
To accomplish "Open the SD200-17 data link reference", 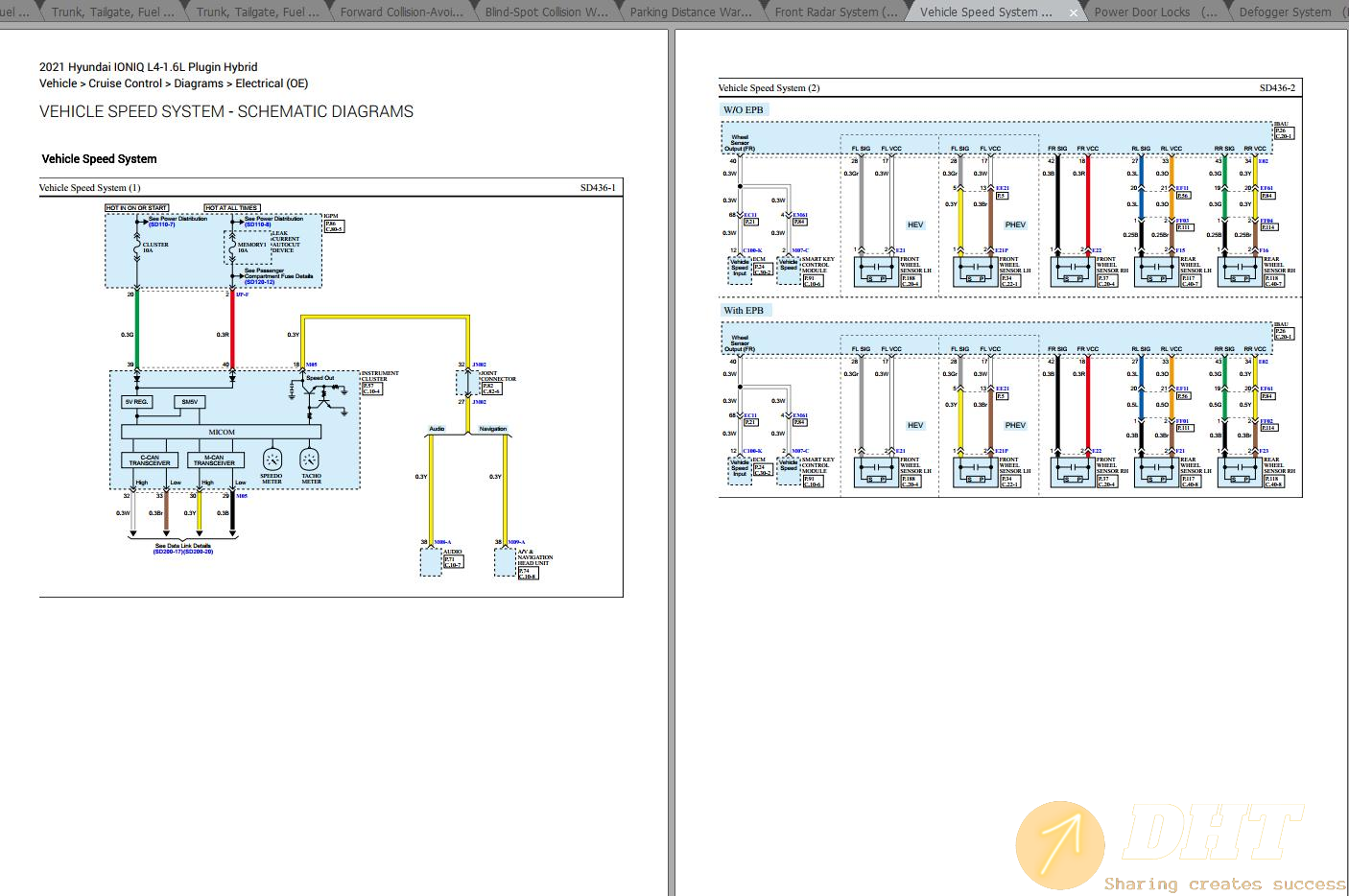I will coord(168,552).
